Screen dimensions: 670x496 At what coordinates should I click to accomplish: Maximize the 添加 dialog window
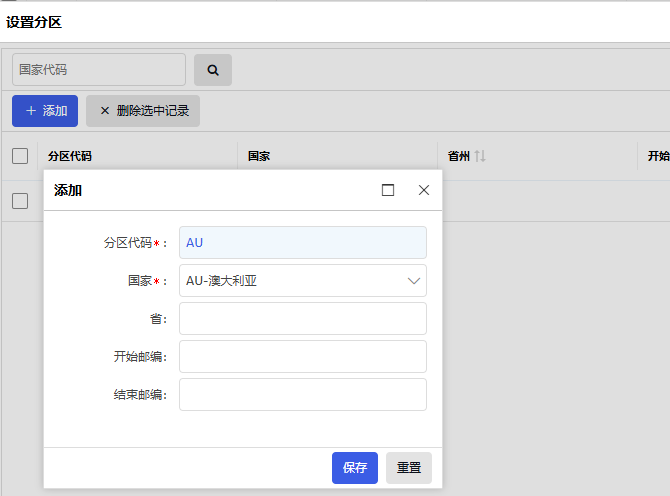click(x=388, y=190)
